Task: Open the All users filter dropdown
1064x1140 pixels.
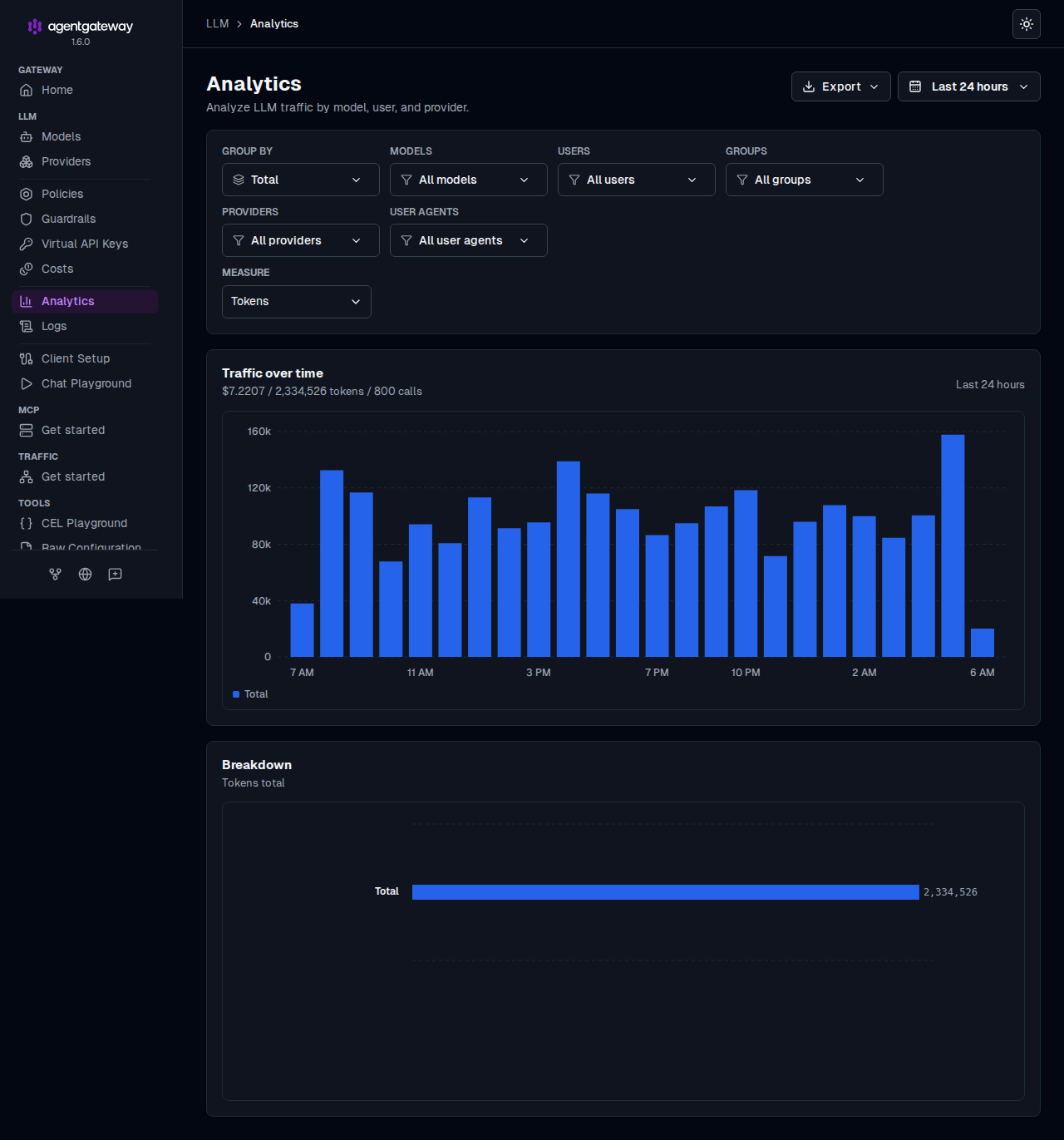Action: click(x=637, y=180)
